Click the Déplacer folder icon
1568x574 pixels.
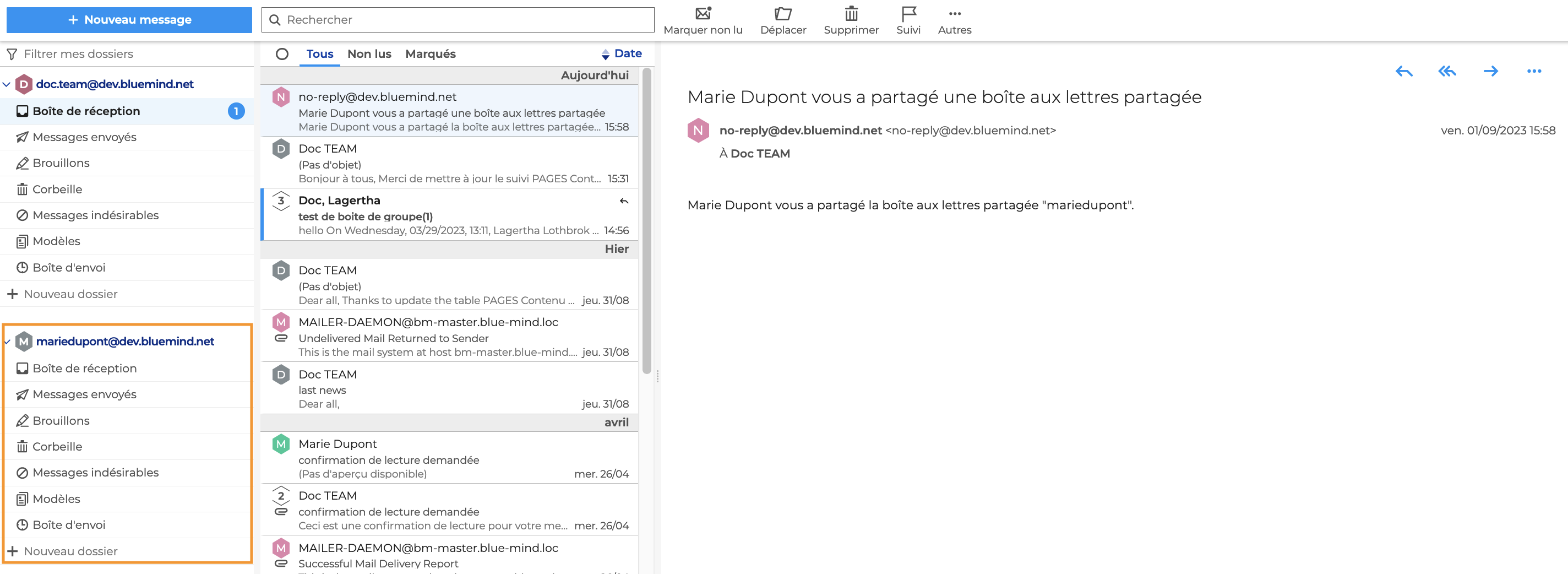pyautogui.click(x=783, y=13)
